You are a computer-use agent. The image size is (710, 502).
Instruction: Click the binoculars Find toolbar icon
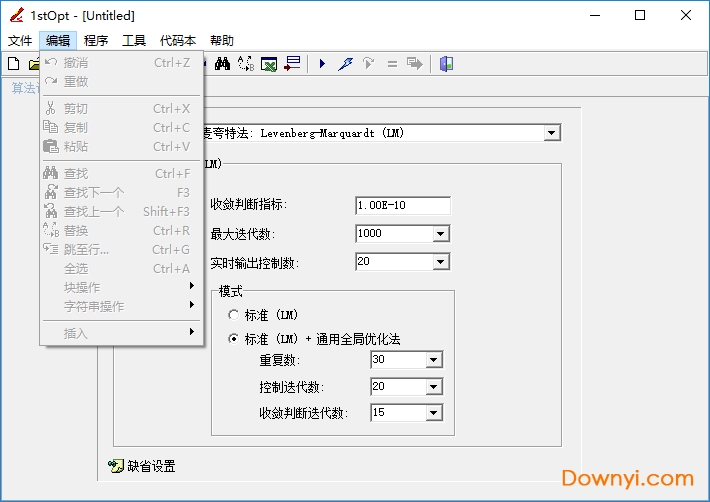pos(222,64)
